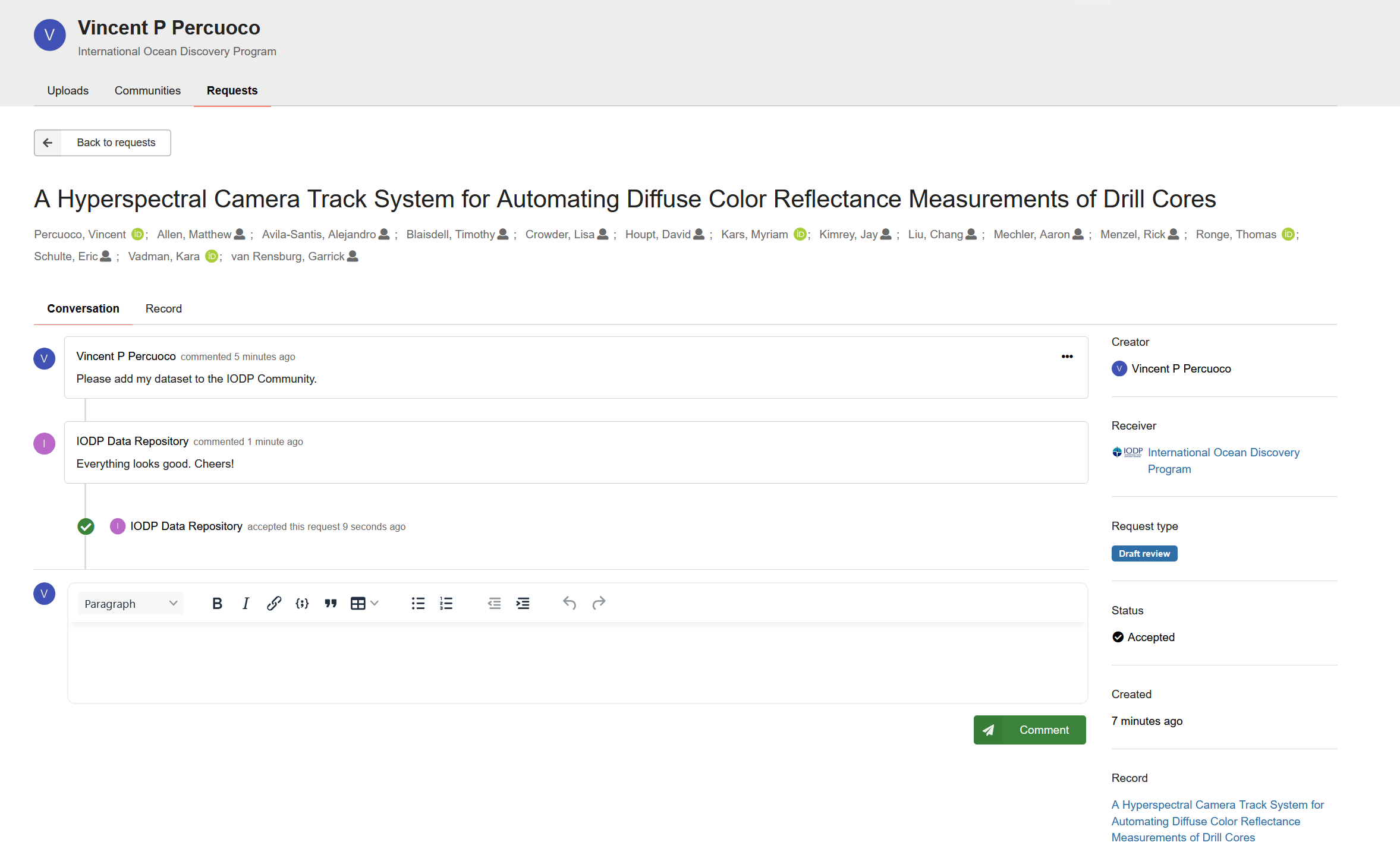Click person icon next to Crowder, Lisa
Viewport: 1400px width, 858px height.
point(603,234)
